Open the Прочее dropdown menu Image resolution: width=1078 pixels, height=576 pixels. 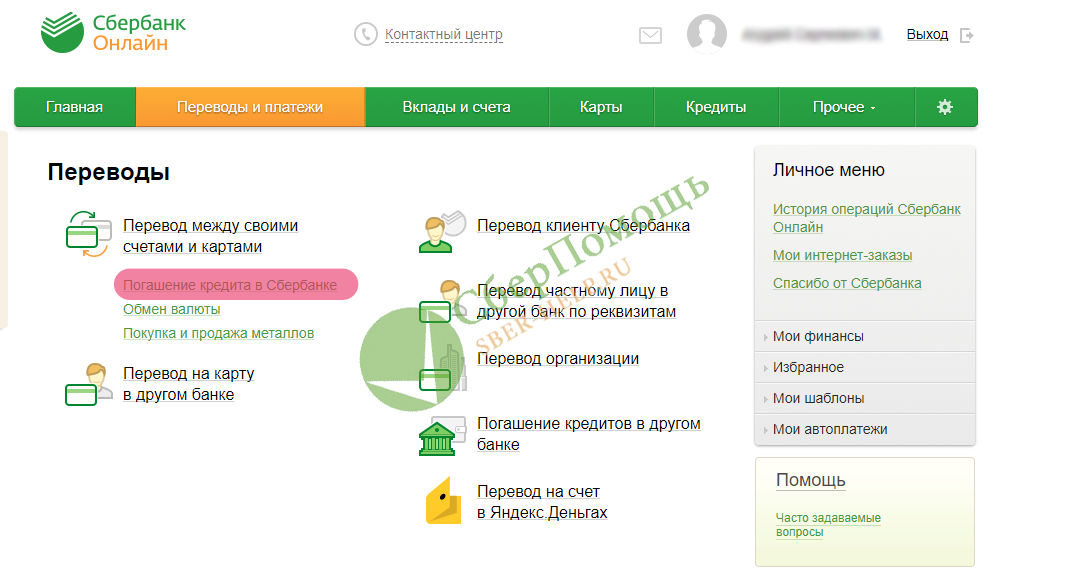[846, 107]
